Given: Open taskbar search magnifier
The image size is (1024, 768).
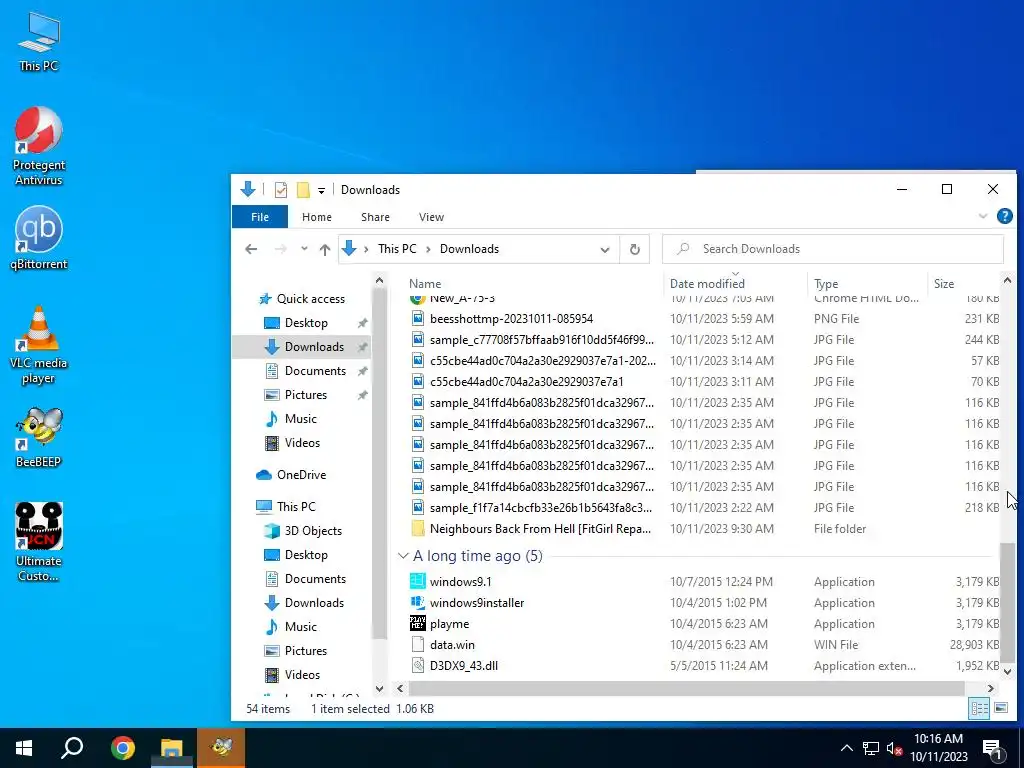Looking at the screenshot, I should [72, 748].
